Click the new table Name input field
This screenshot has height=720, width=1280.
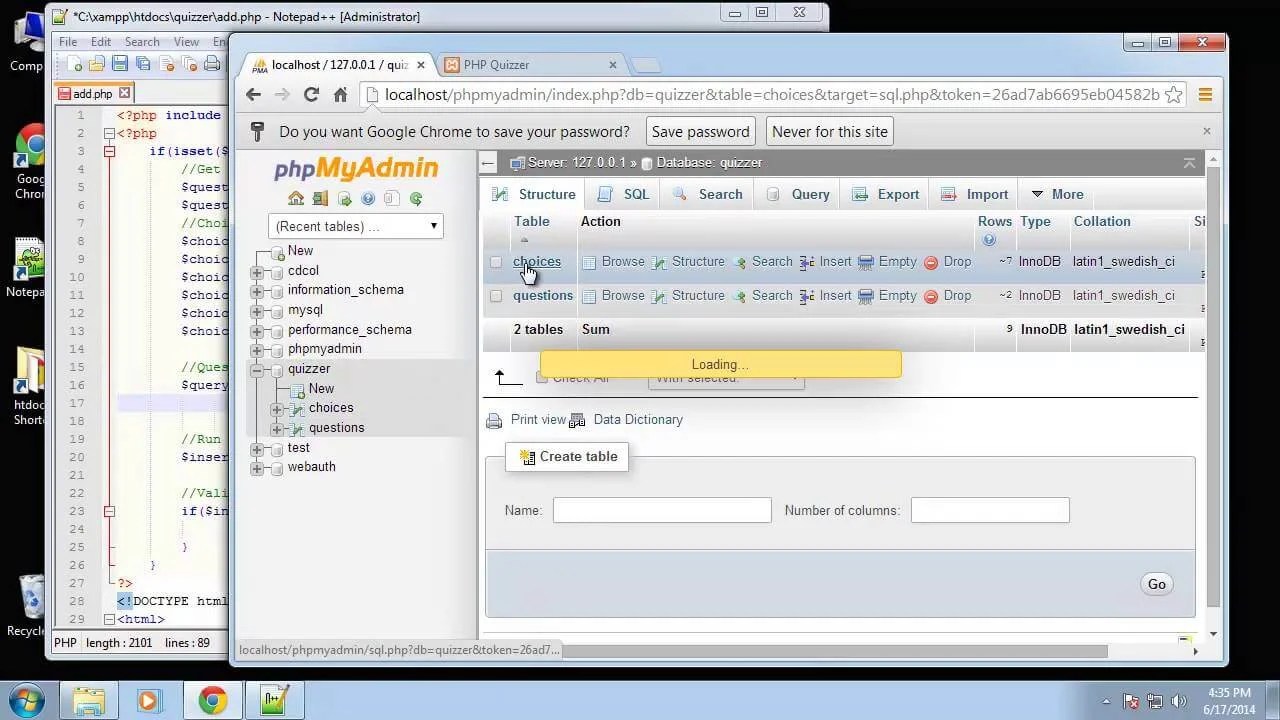click(x=662, y=510)
